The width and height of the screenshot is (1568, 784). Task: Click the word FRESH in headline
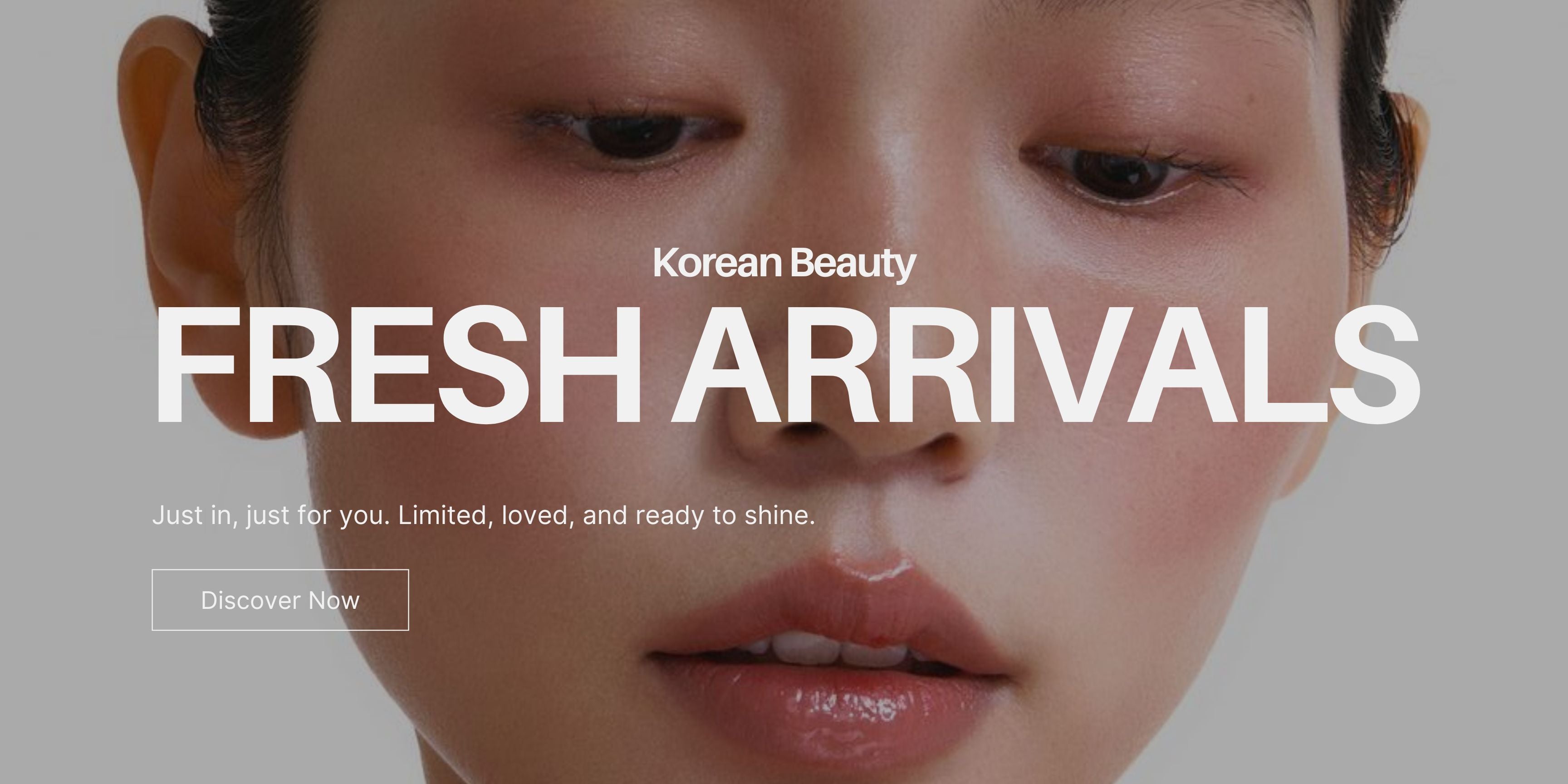[x=397, y=365]
